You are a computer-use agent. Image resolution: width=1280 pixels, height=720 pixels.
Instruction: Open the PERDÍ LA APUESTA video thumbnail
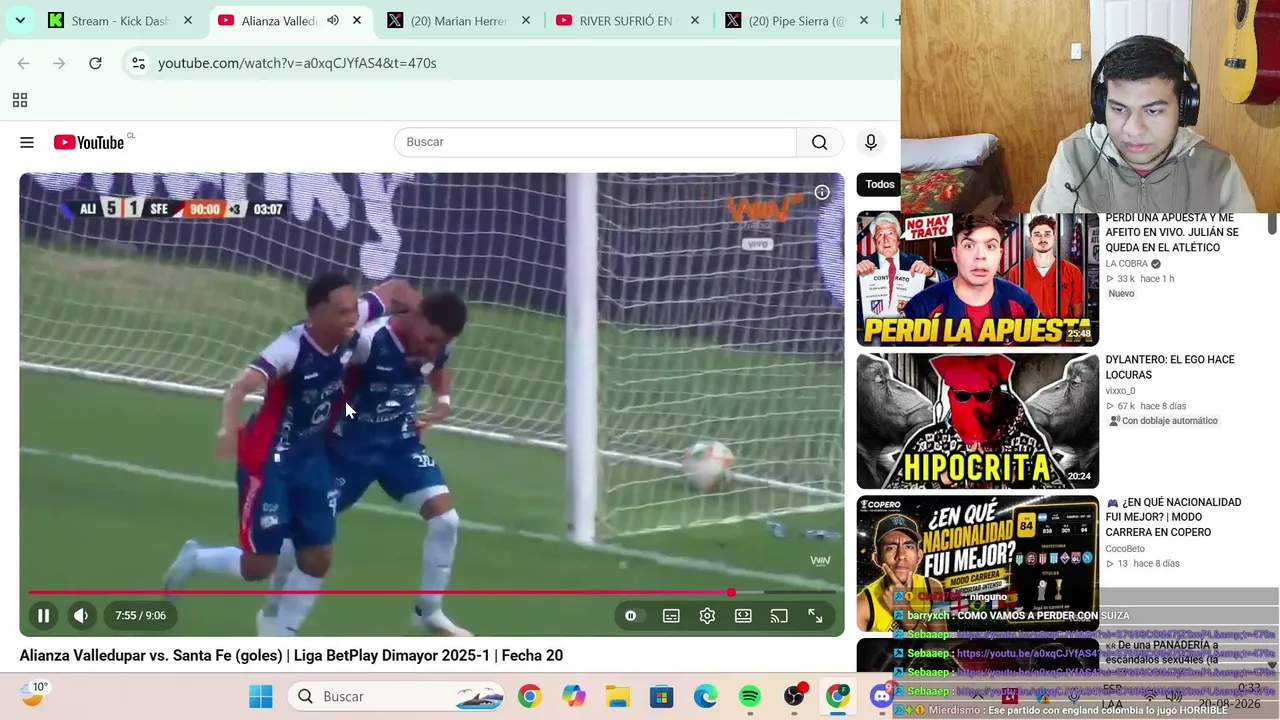click(x=978, y=279)
